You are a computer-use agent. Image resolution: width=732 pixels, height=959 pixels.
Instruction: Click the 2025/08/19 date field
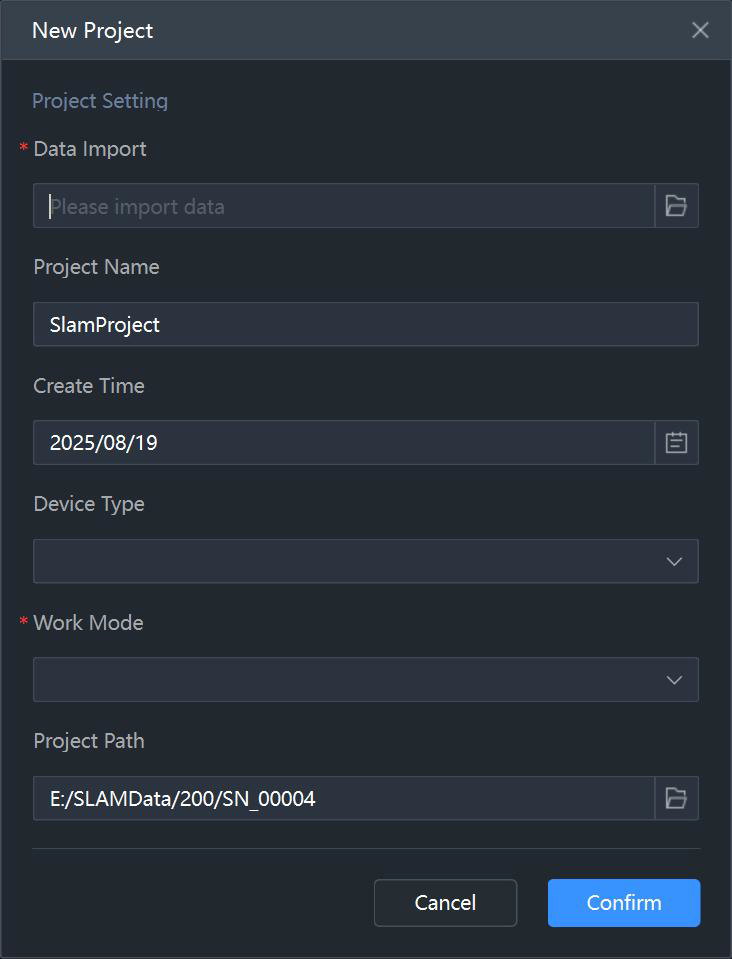pyautogui.click(x=344, y=443)
